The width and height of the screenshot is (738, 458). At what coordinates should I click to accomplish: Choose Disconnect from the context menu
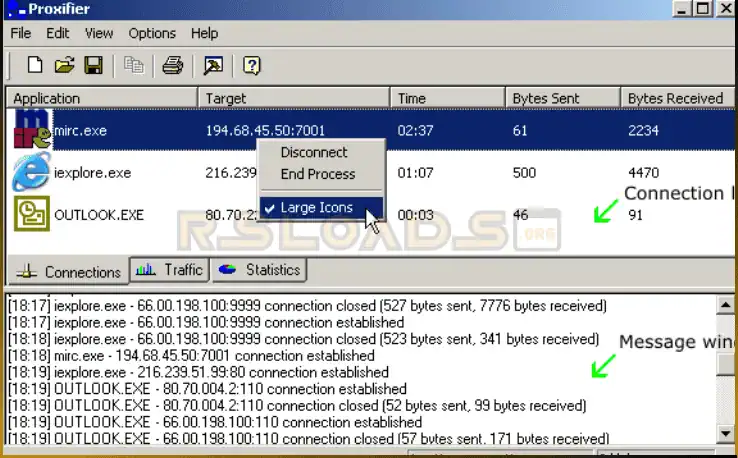[314, 152]
